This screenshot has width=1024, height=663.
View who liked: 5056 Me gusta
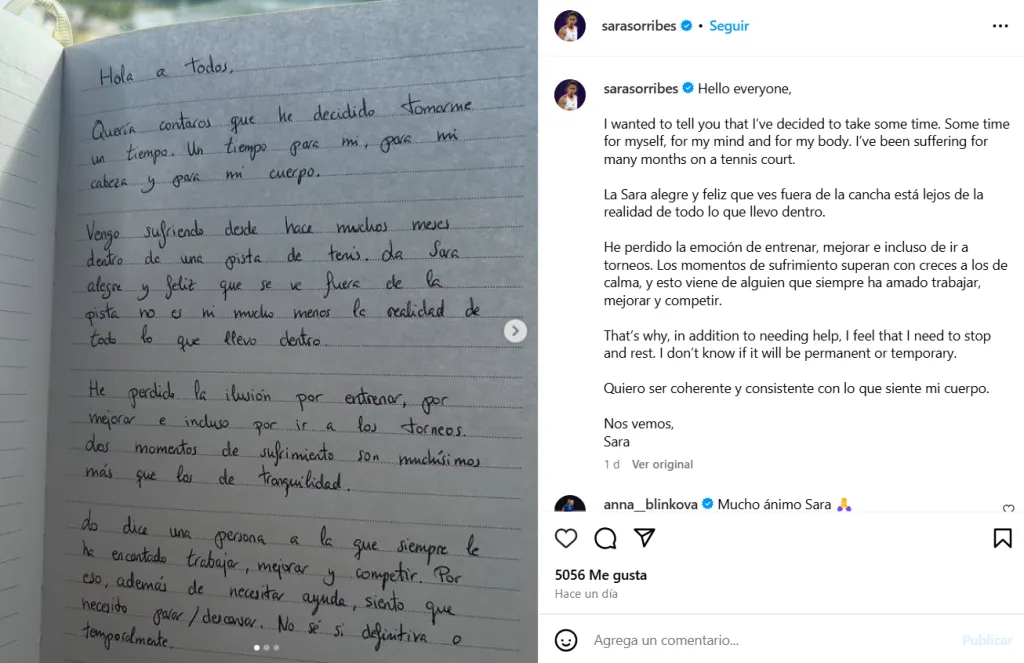[601, 575]
